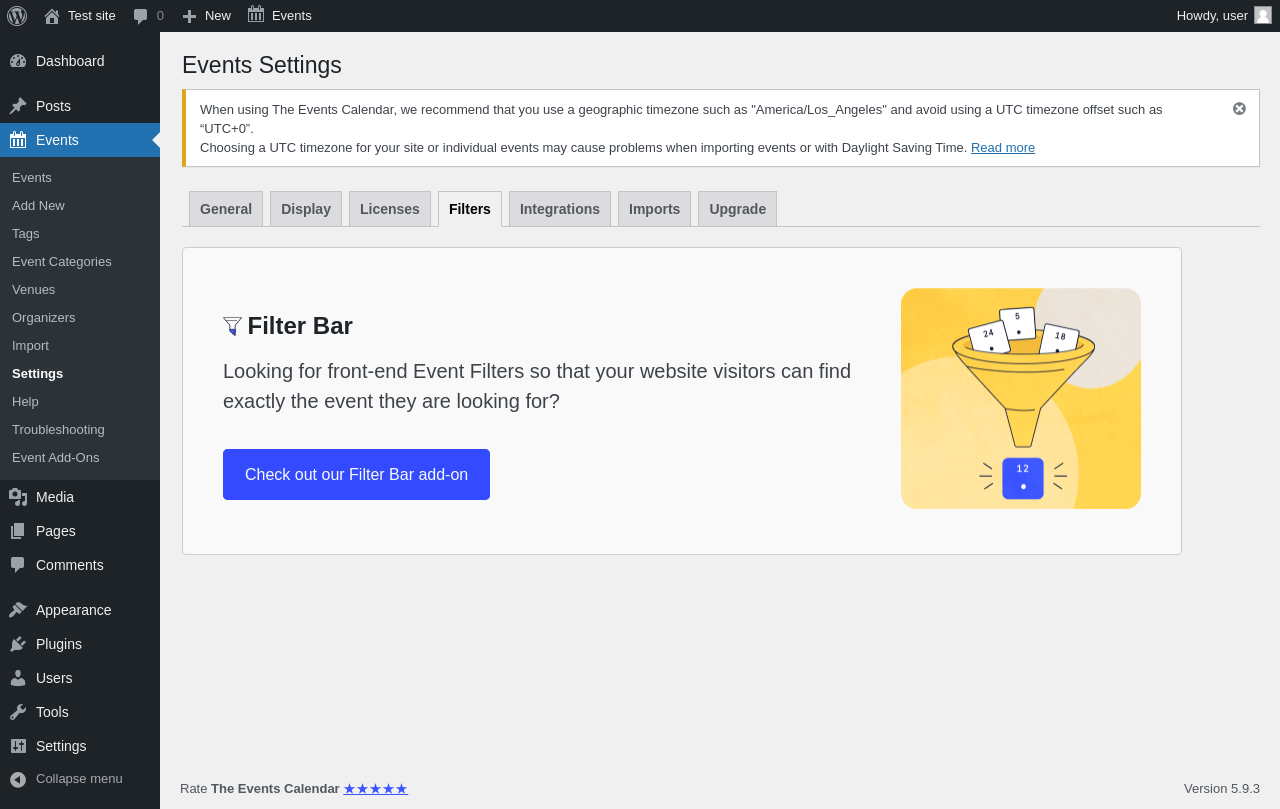Image resolution: width=1280 pixels, height=809 pixels.
Task: Click the Appearance menu label
Action: coord(74,610)
